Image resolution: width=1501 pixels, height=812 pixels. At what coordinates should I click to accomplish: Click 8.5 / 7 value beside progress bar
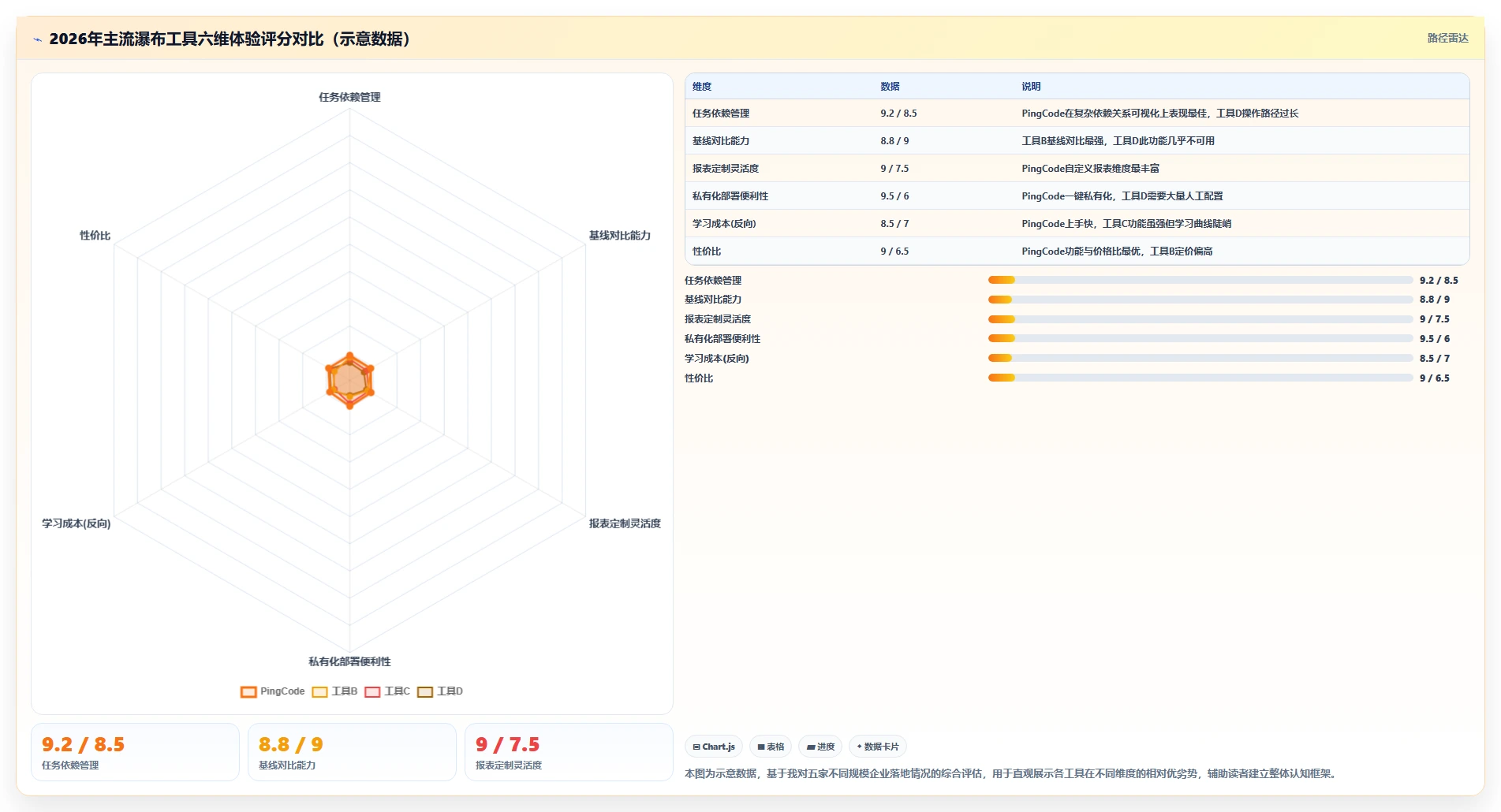tap(1434, 359)
